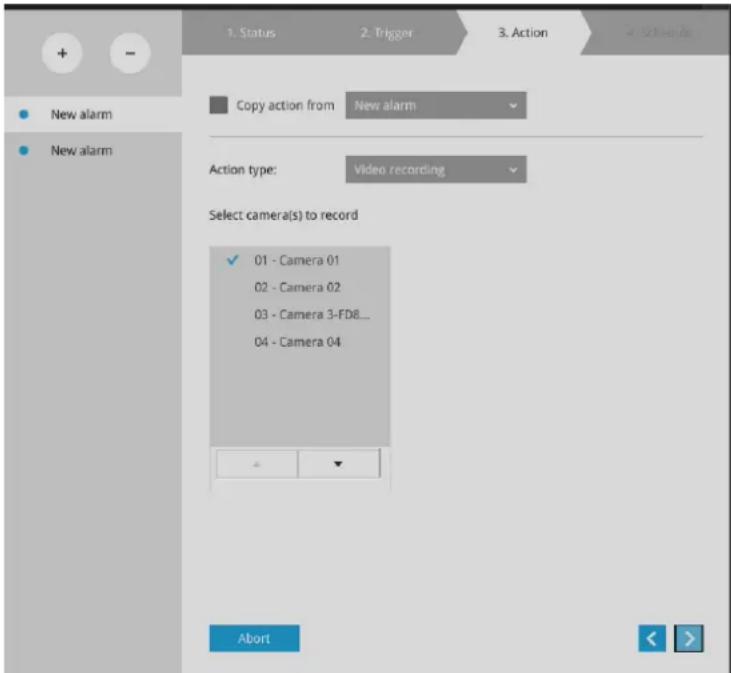This screenshot has height=673, width=731.
Task: Go back with the previous arrow button
Action: pyautogui.click(x=652, y=639)
